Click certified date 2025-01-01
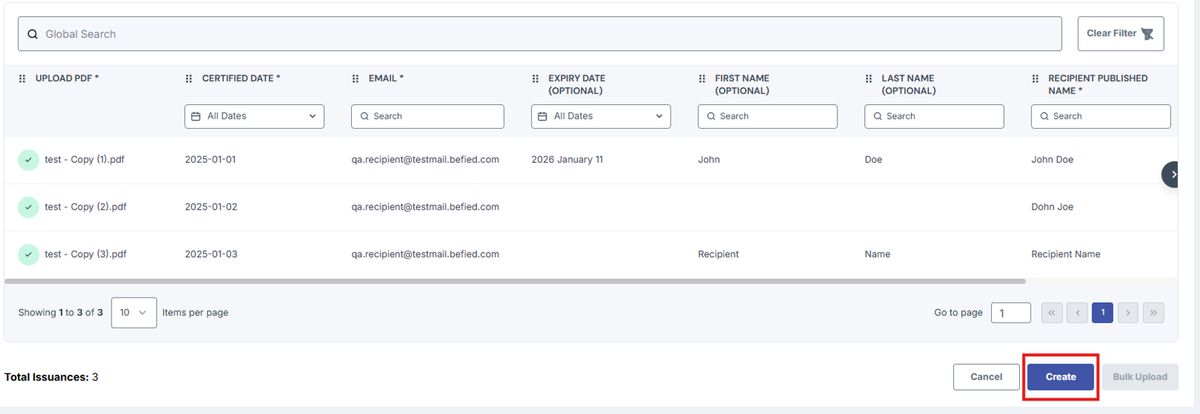 point(211,159)
